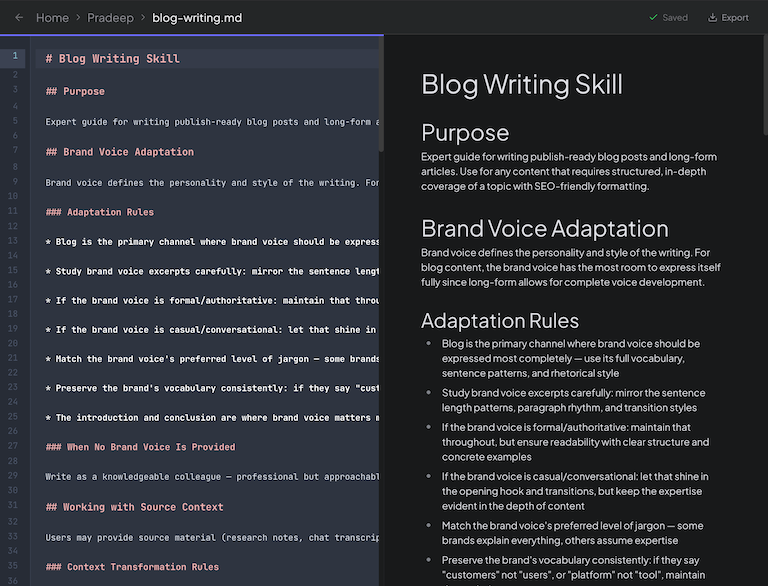Click line number 27 in the gutter
The height and width of the screenshot is (586, 768).
coord(13,445)
